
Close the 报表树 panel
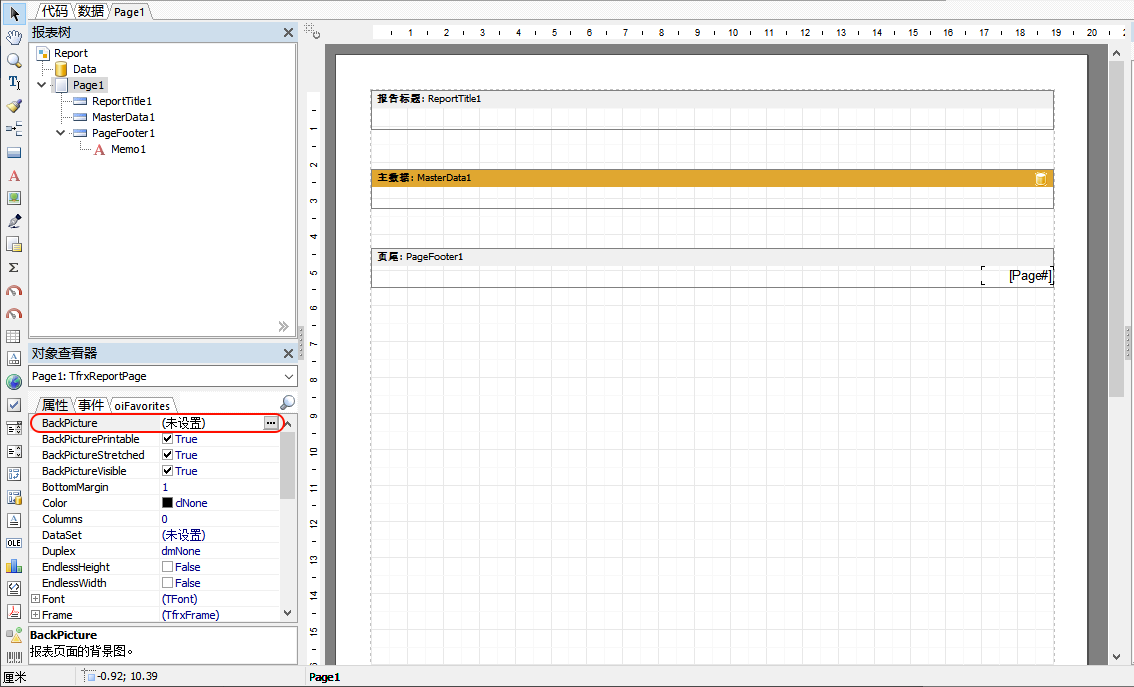(x=288, y=33)
